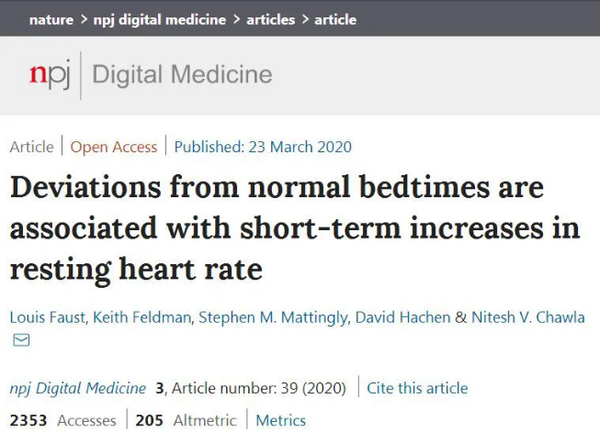Open the Metrics link

280,420
